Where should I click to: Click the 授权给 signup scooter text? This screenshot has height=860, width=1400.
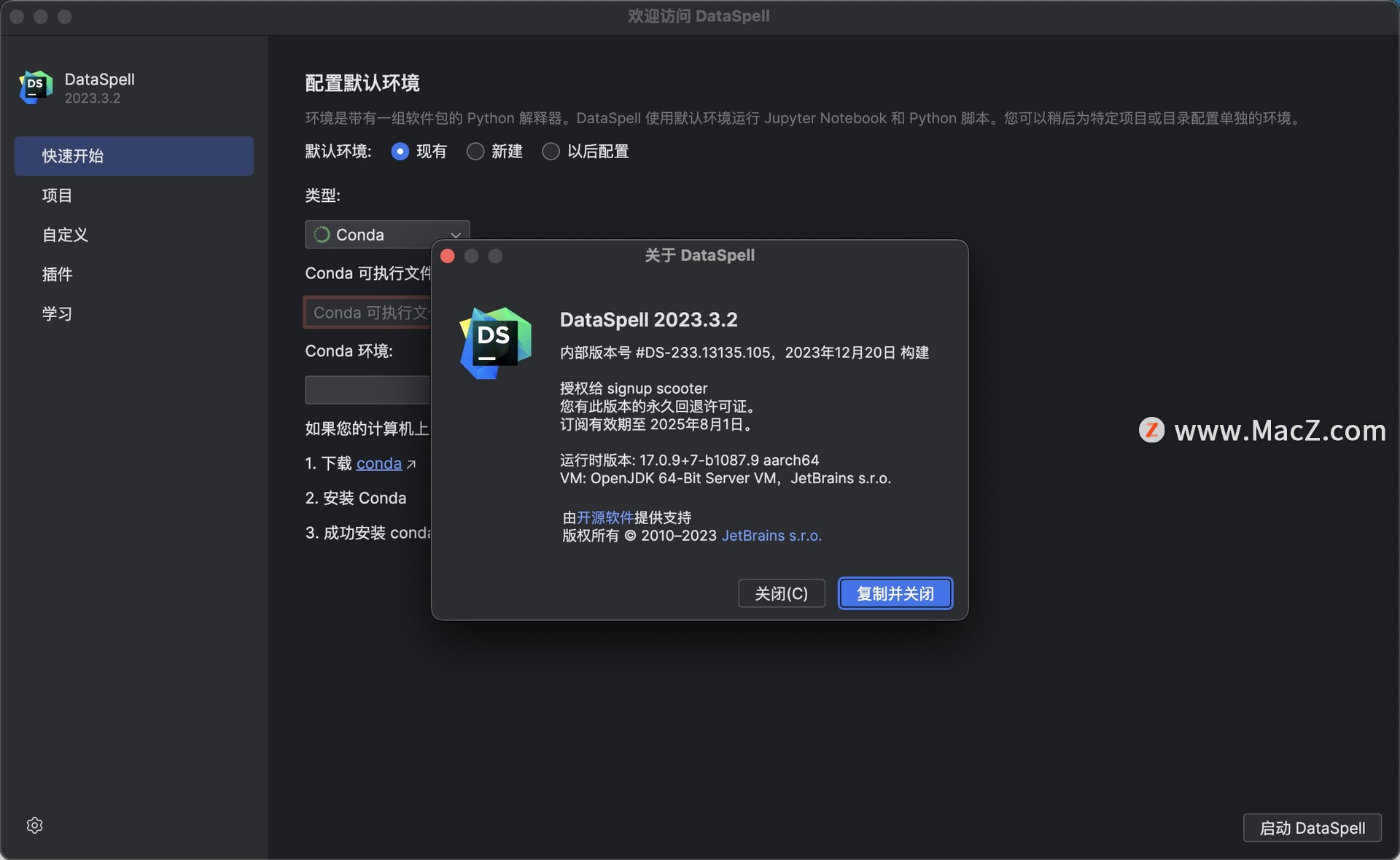pos(634,388)
